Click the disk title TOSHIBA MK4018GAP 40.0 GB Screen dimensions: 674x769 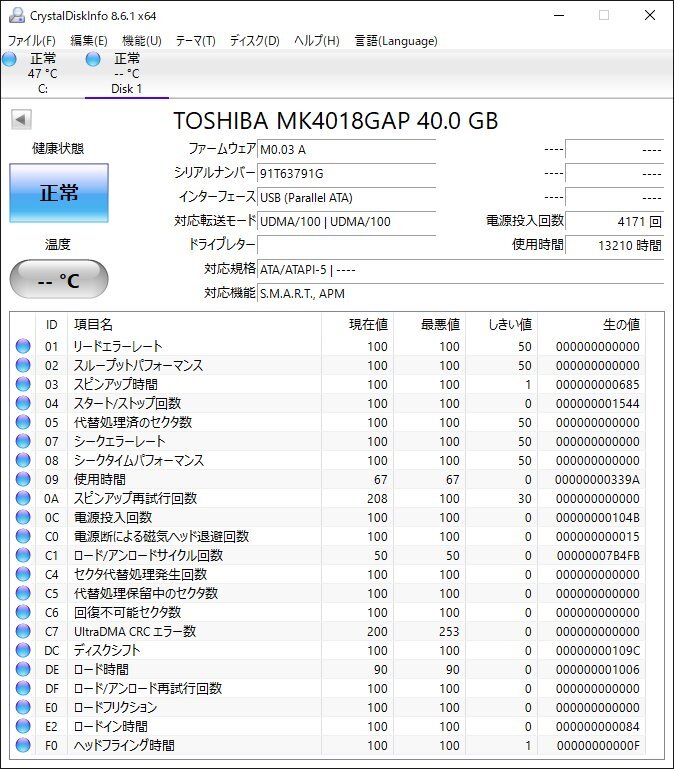[336, 121]
